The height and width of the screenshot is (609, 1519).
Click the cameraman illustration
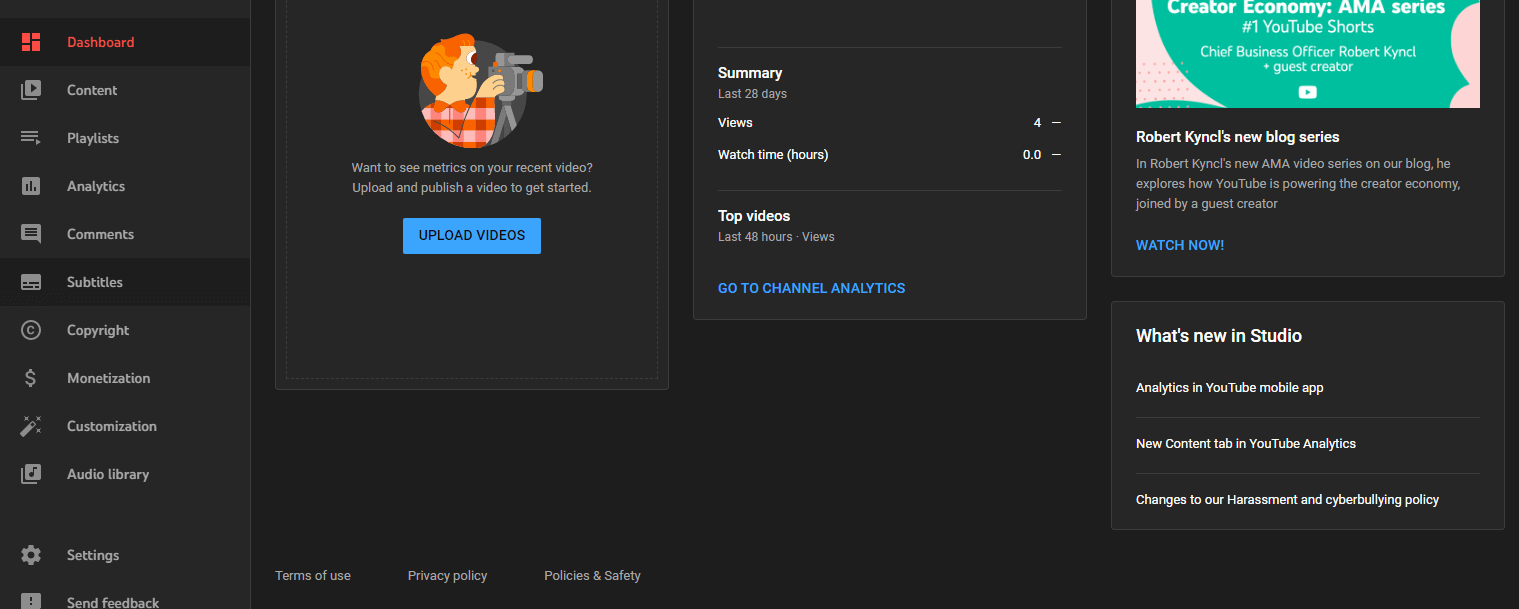tap(480, 91)
